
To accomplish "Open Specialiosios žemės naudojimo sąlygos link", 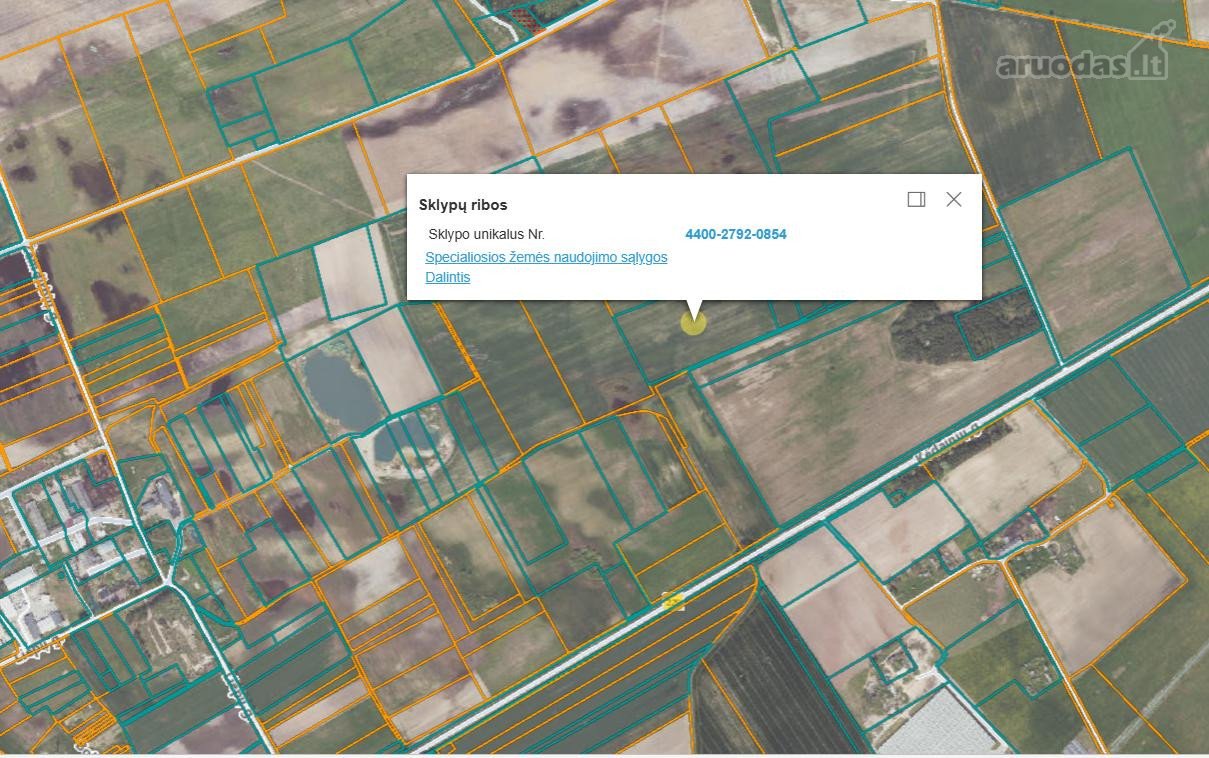I will click(x=546, y=257).
